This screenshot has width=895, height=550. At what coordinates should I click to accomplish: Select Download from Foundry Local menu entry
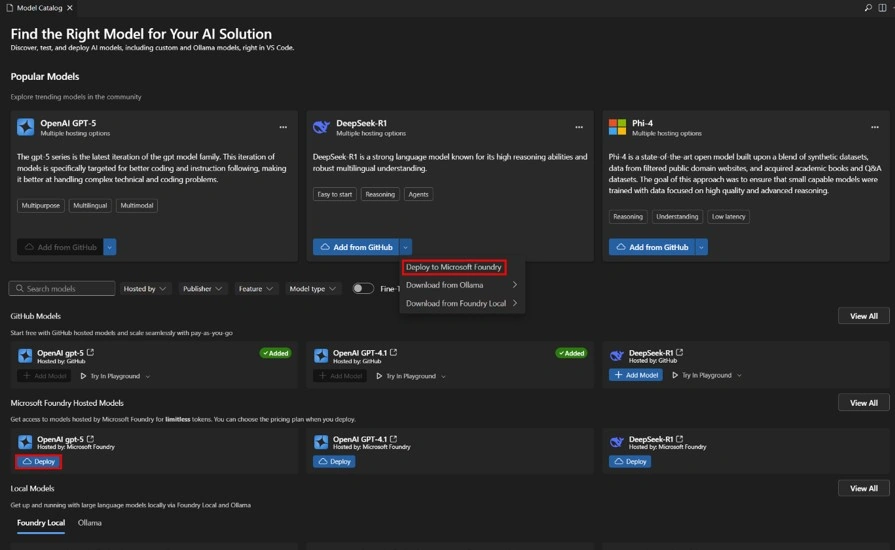tap(461, 303)
